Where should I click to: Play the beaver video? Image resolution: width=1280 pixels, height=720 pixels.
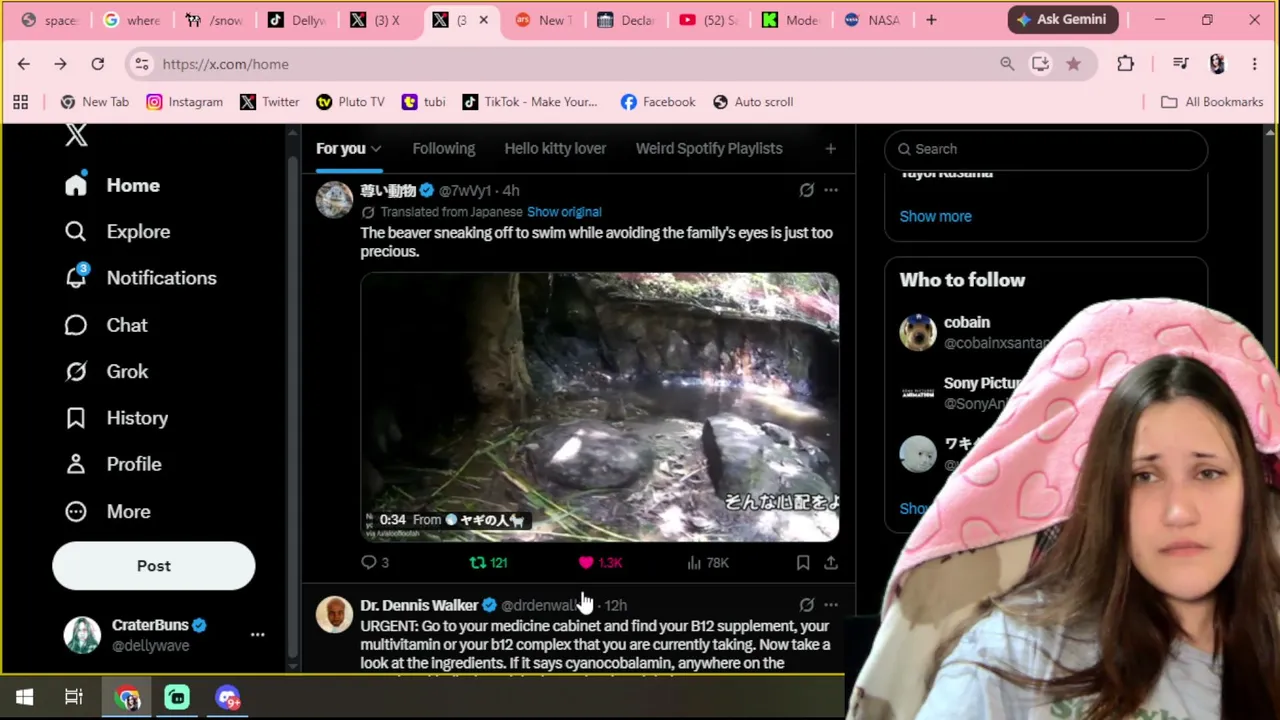pos(600,407)
